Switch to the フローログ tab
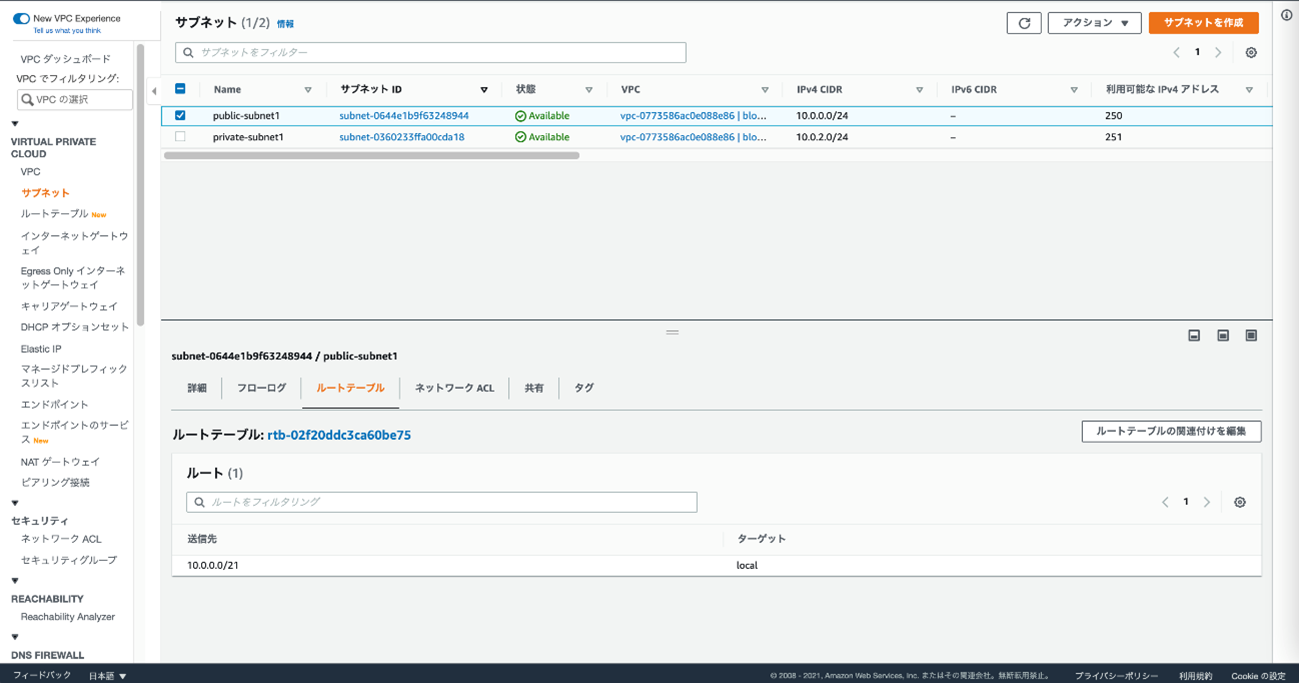Screen dimensions: 1299x683 coord(261,388)
